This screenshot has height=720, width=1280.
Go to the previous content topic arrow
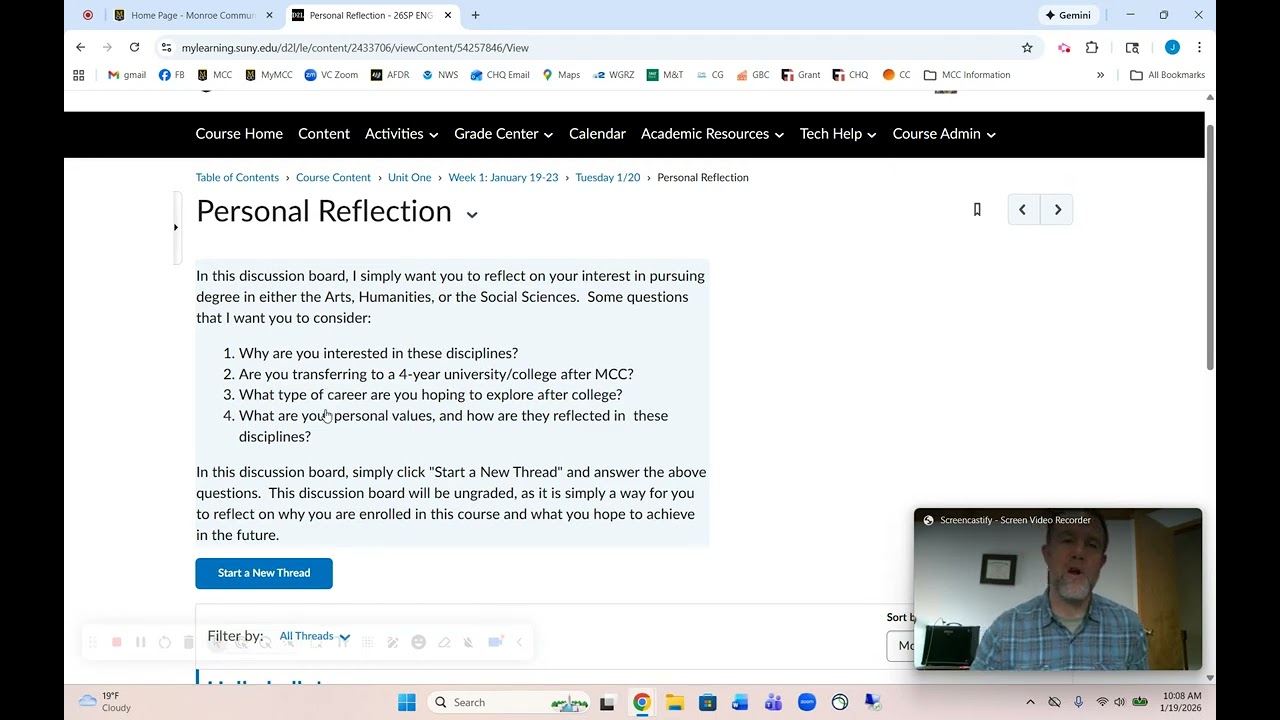[x=1022, y=210]
